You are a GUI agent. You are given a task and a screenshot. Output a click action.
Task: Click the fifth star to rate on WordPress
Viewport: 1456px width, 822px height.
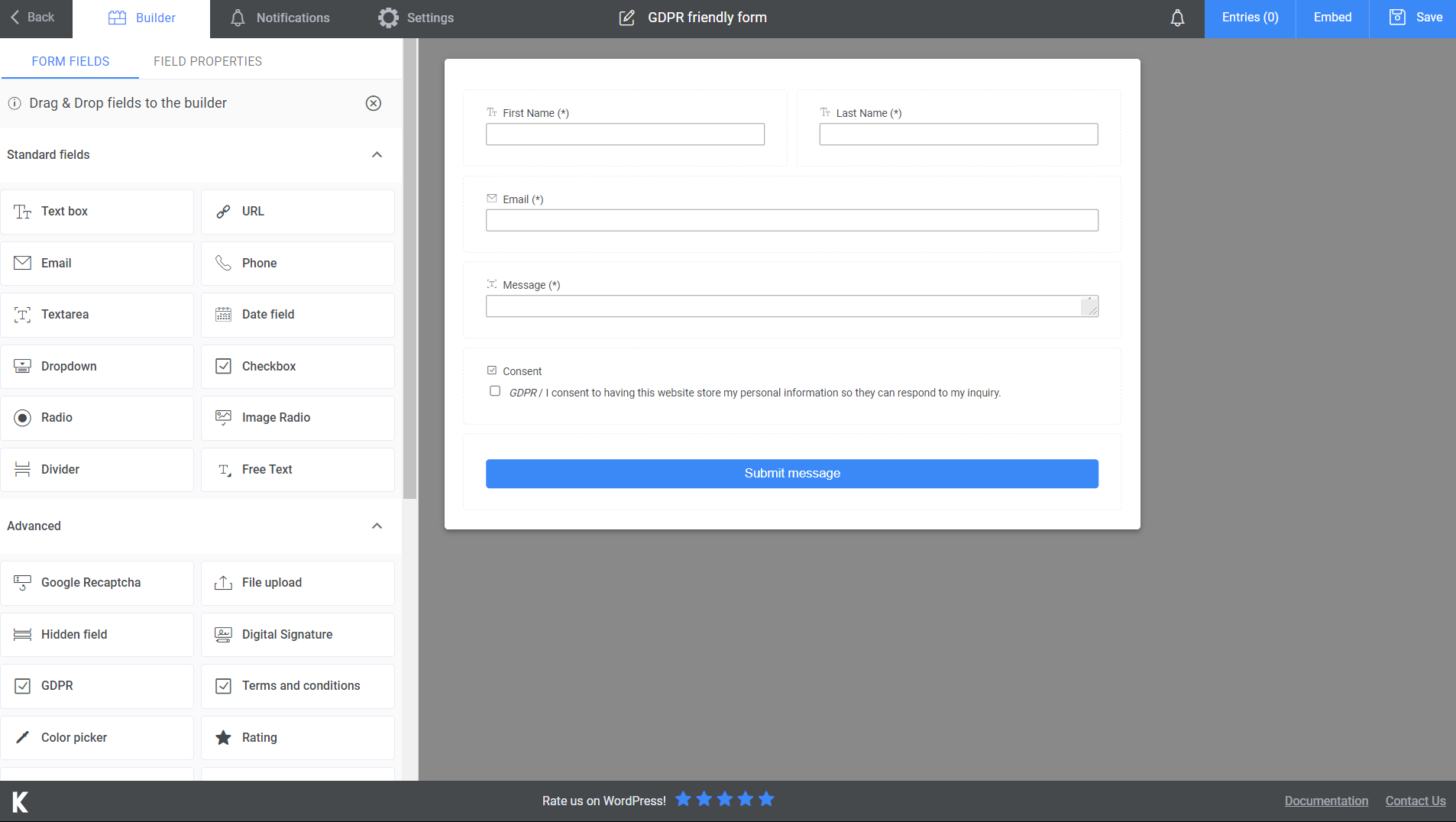click(x=765, y=799)
